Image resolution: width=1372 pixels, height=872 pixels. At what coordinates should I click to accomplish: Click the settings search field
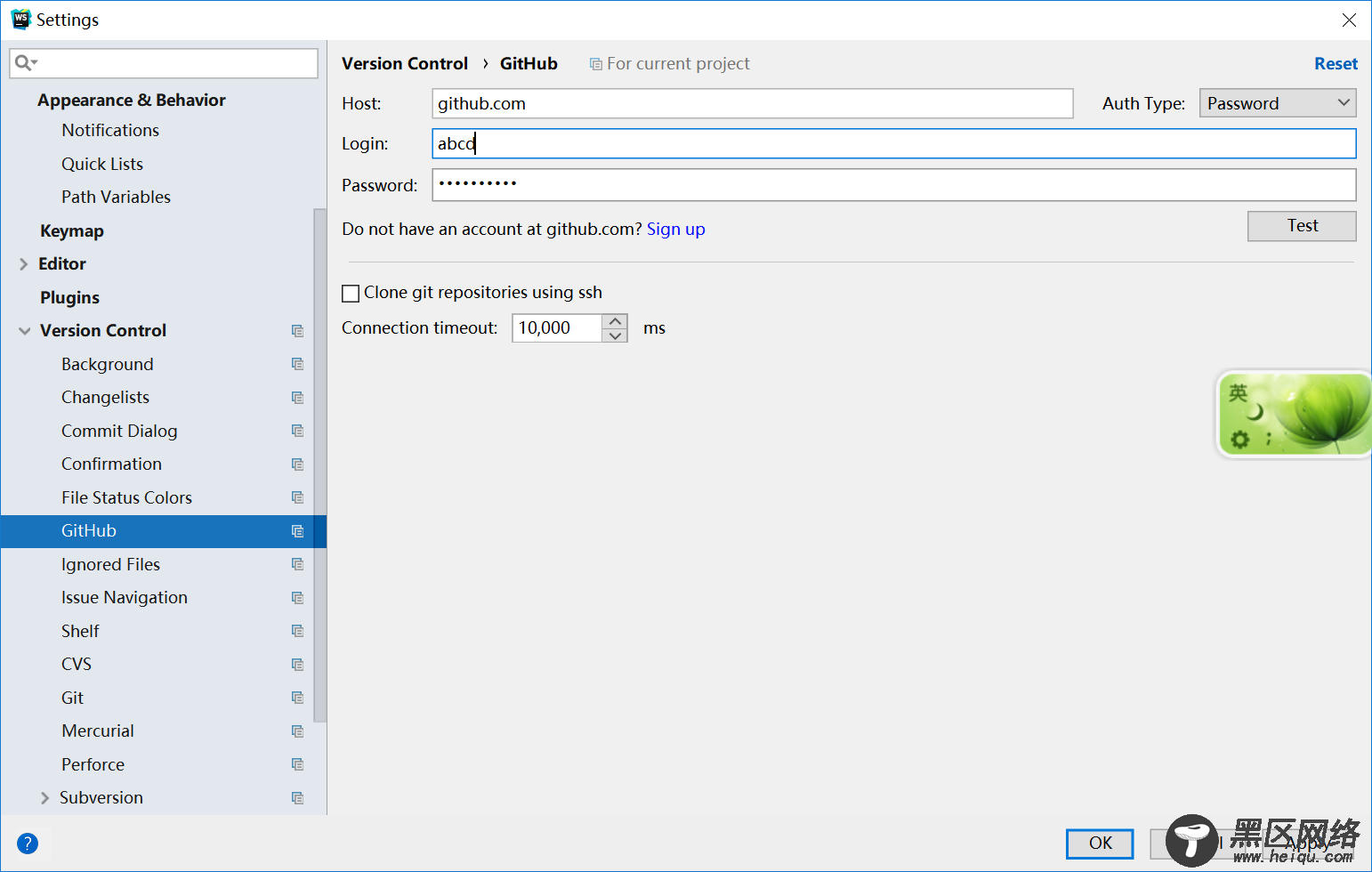click(164, 63)
